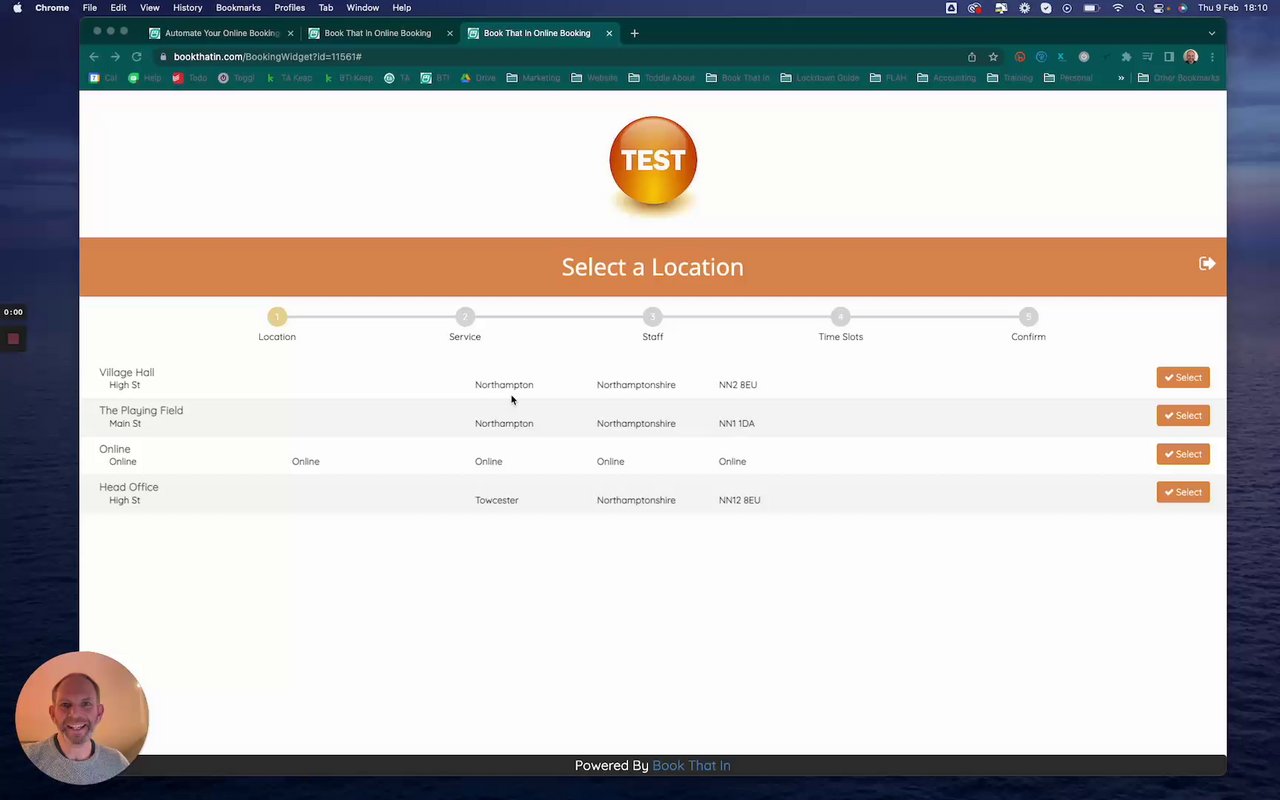
Task: Open the Help bookmark
Action: (x=145, y=78)
